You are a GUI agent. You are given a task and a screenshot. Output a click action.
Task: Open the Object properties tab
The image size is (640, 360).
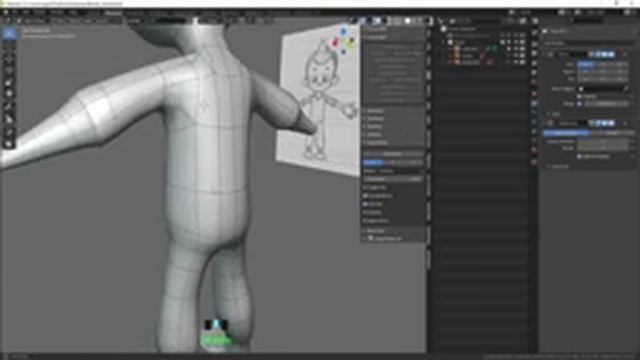534,93
